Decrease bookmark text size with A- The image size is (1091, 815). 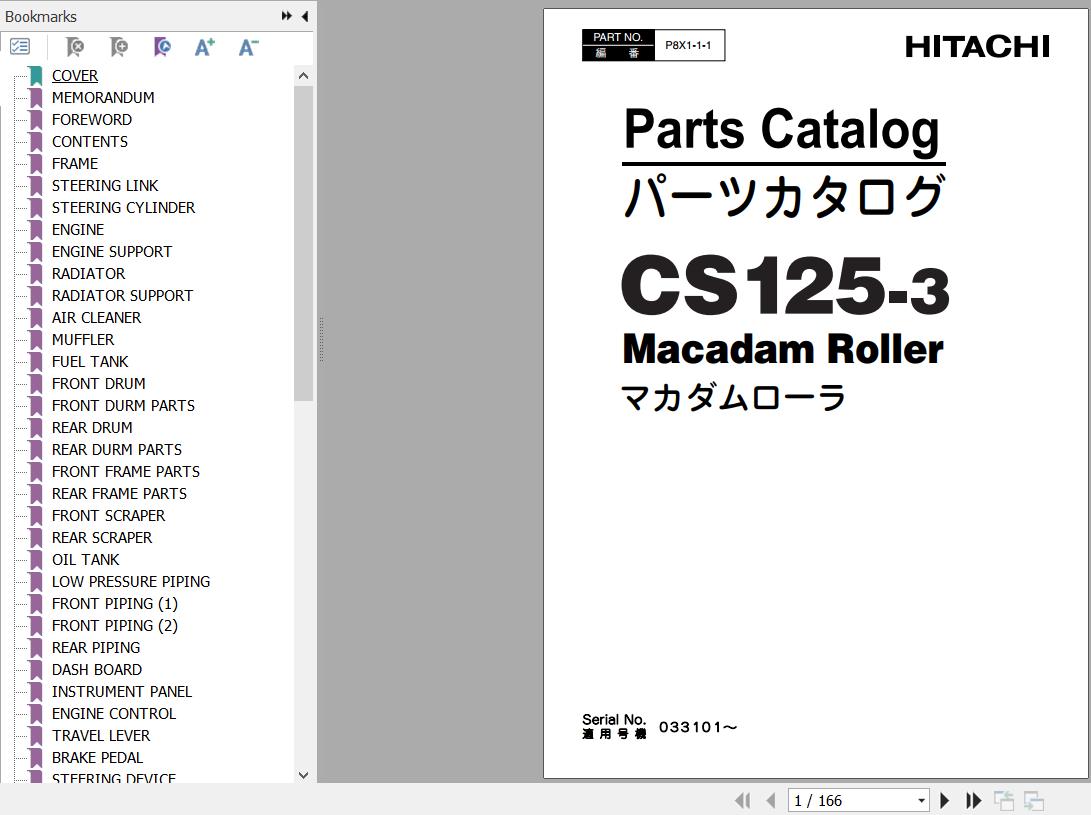coord(249,47)
